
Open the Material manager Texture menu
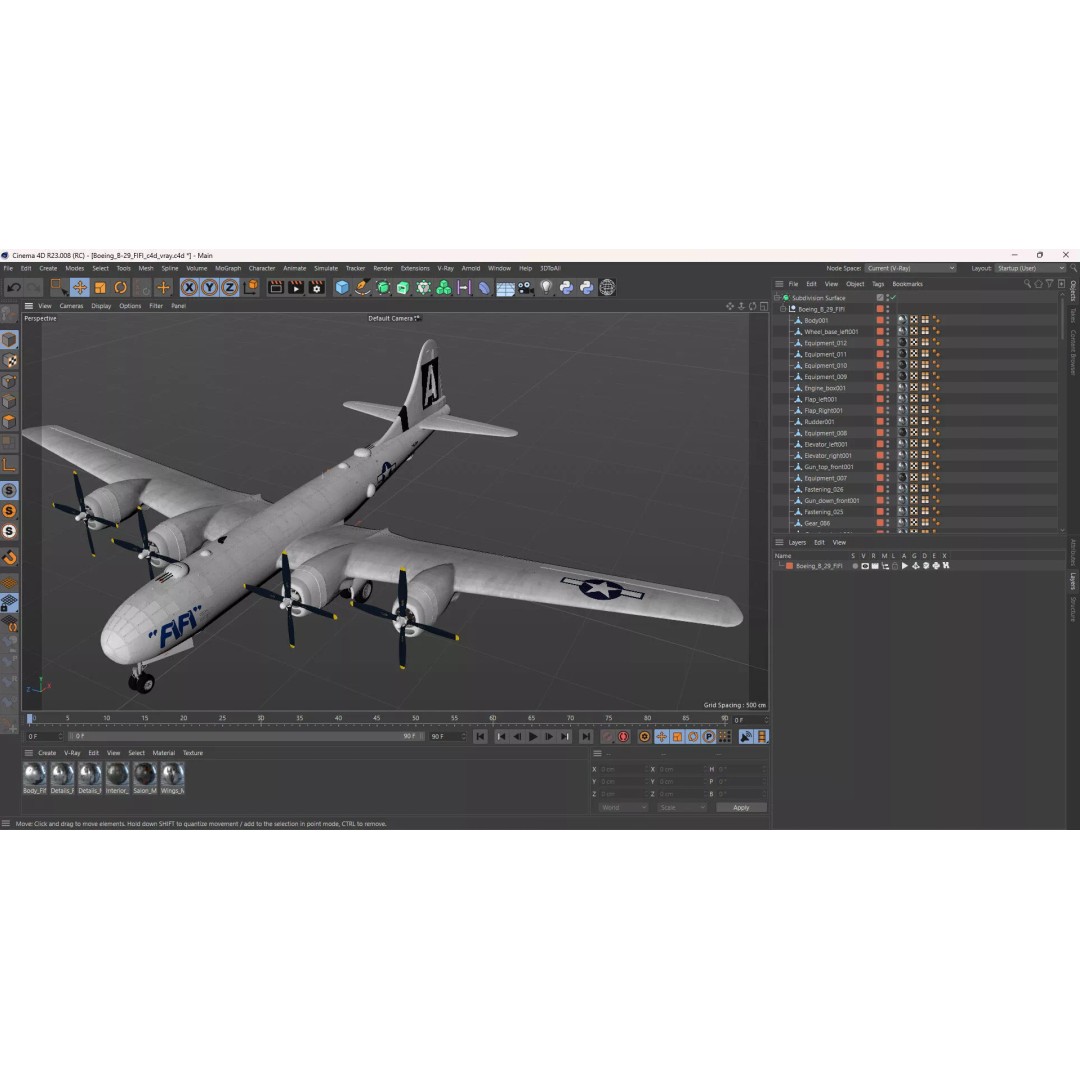193,754
